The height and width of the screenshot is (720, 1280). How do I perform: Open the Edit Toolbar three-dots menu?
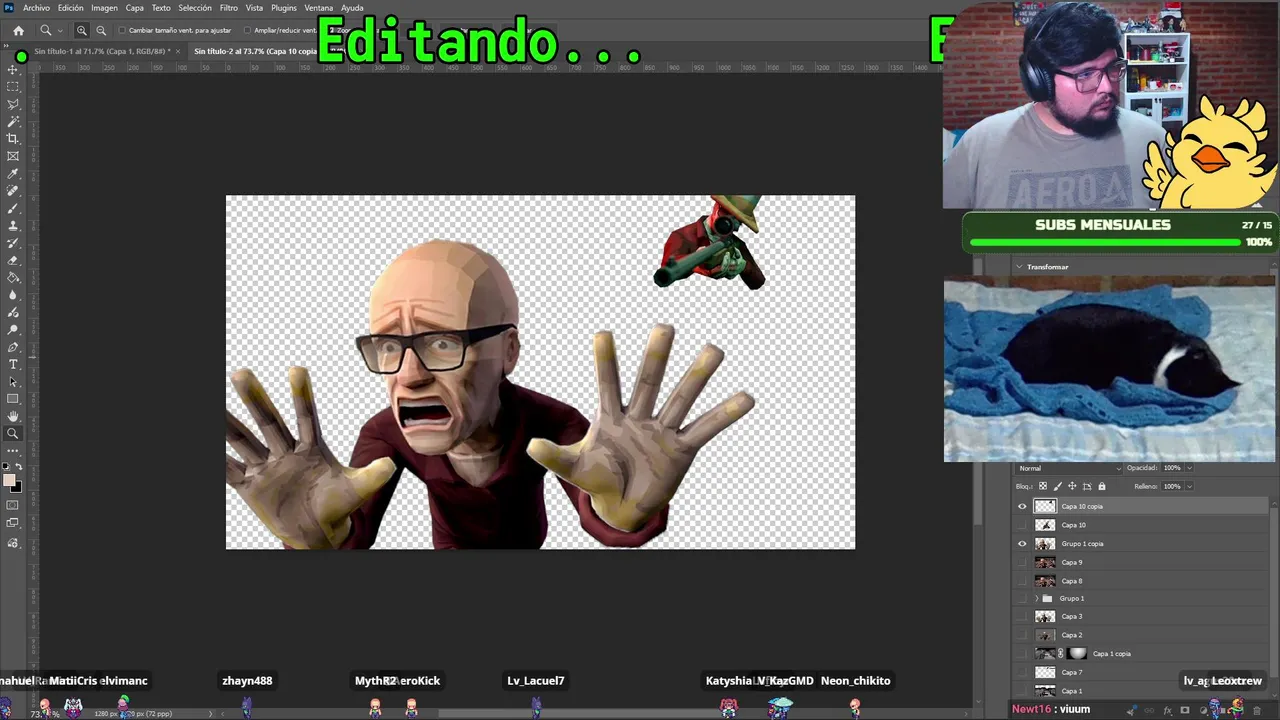[13, 451]
